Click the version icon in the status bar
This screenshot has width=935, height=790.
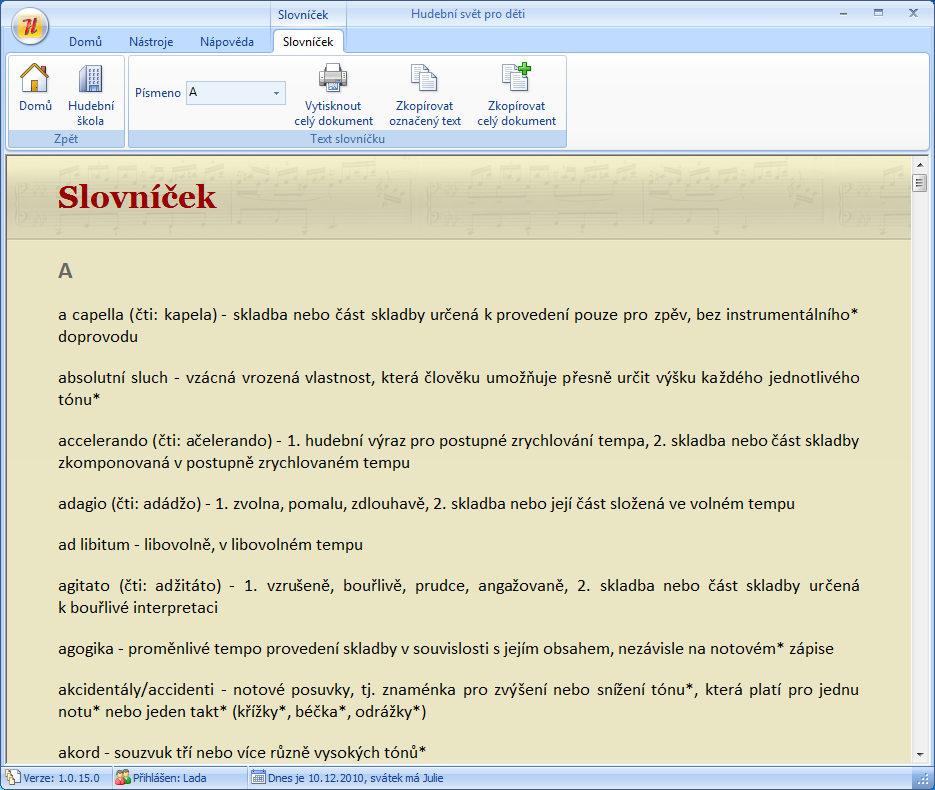[13, 777]
